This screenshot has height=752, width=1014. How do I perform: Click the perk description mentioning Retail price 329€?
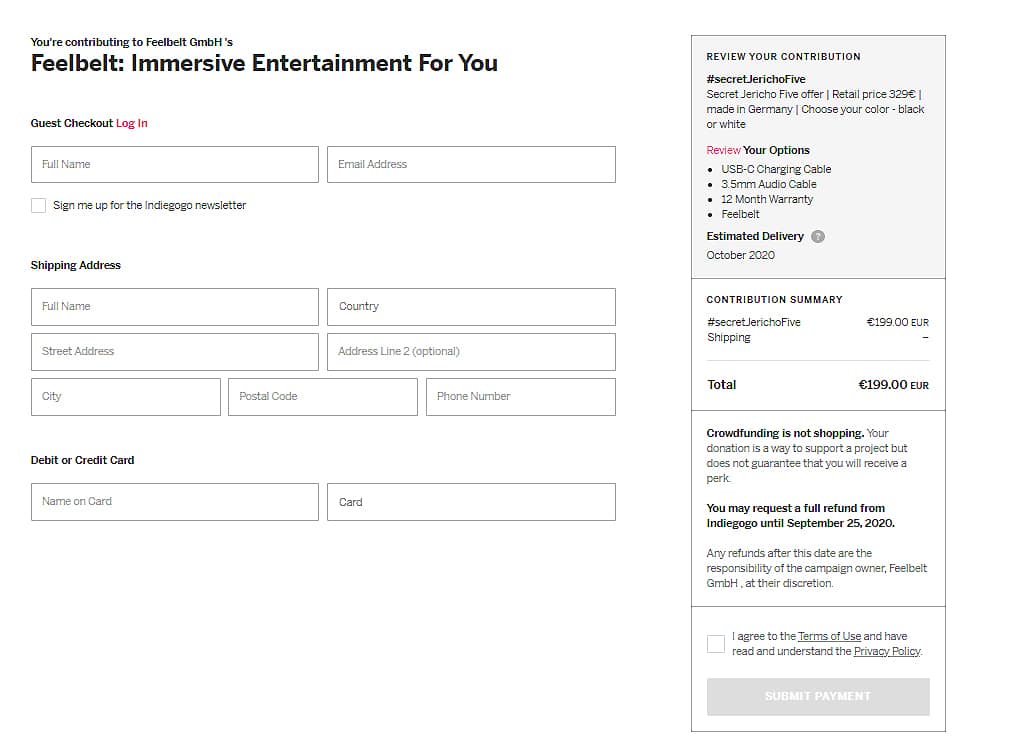click(x=815, y=109)
